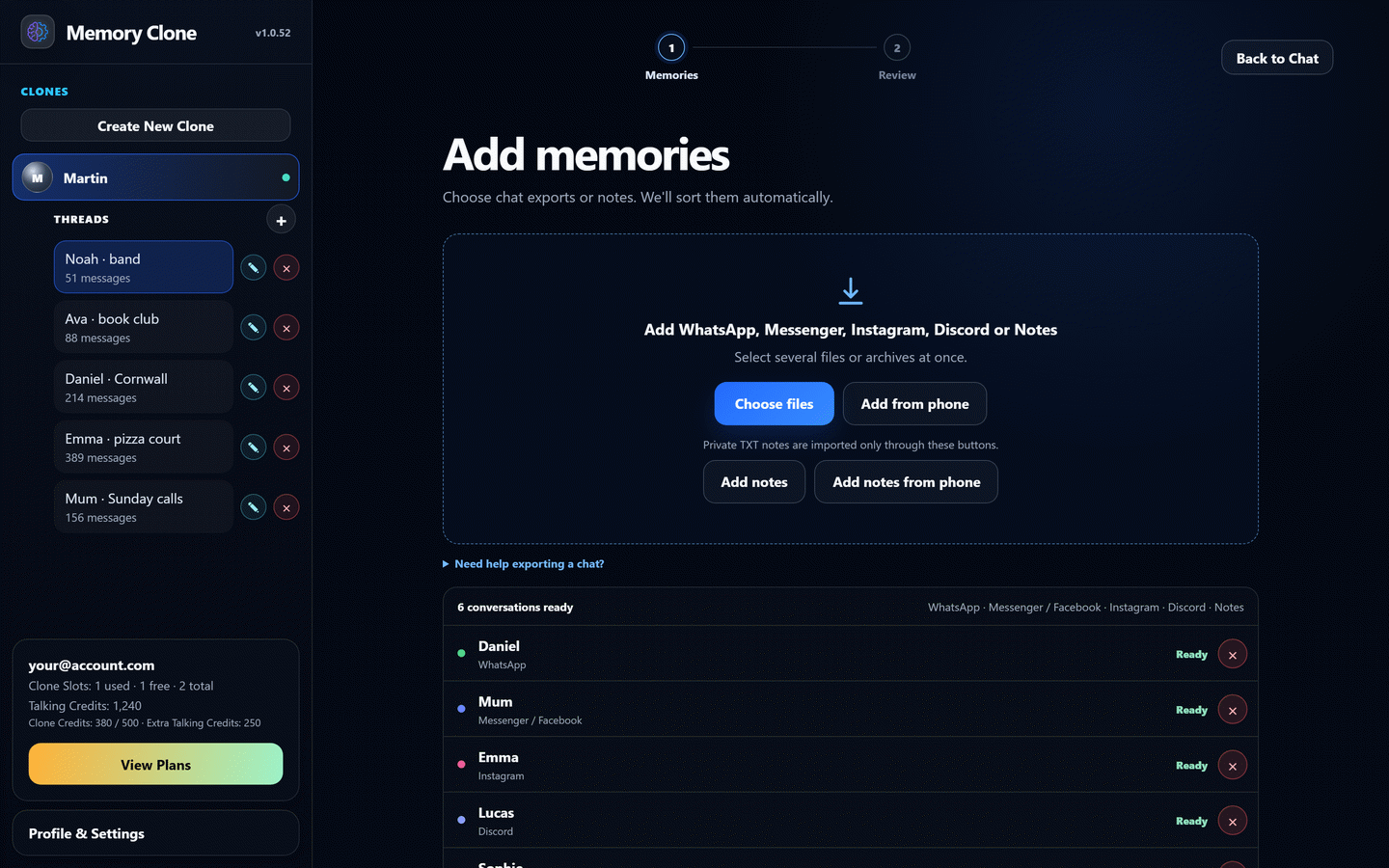
Task: Remove the Ava · book club thread
Action: coord(286,328)
